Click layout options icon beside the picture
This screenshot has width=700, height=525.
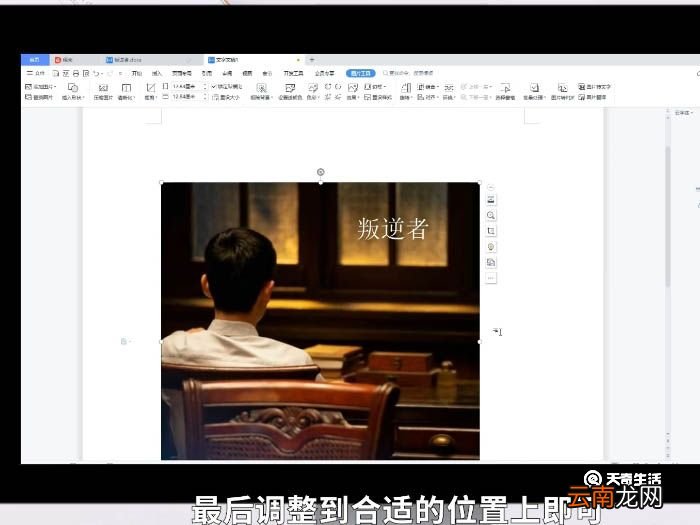(491, 200)
